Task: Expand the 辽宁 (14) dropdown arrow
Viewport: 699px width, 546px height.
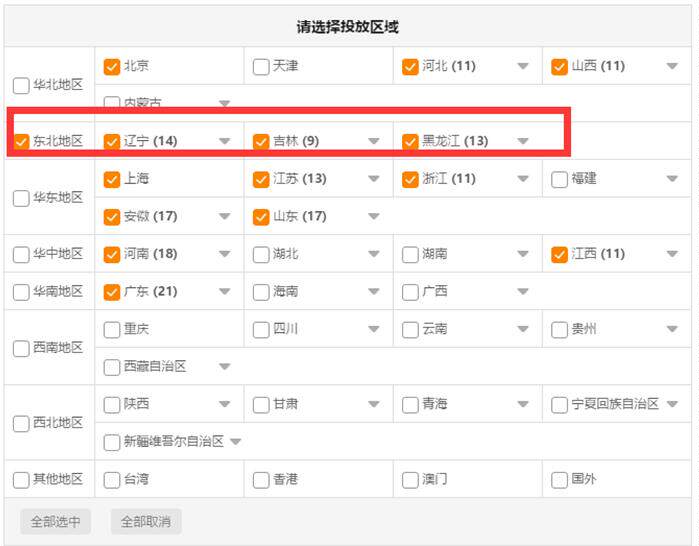Action: coord(224,142)
